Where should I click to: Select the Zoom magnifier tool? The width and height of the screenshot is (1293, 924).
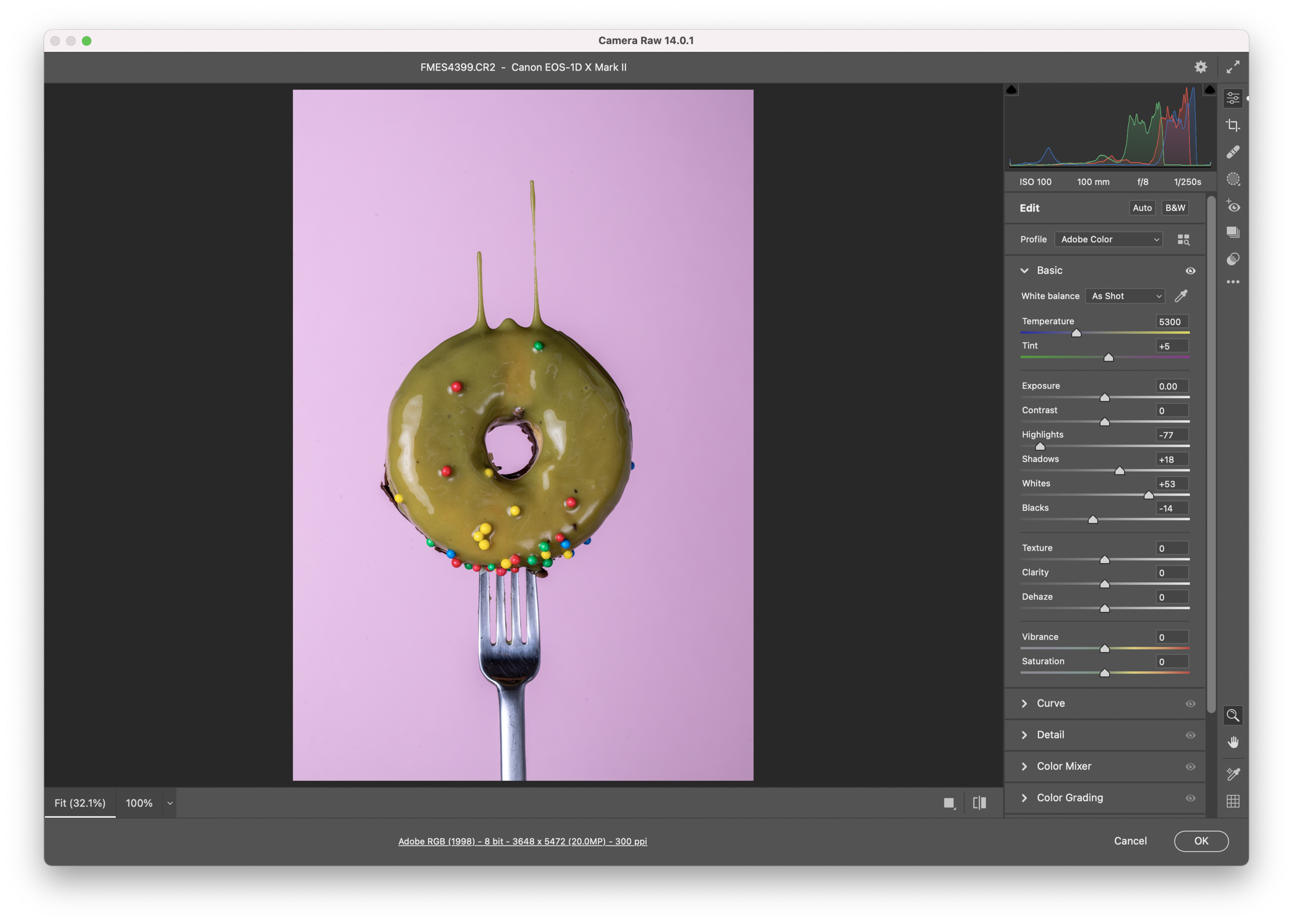click(1232, 715)
